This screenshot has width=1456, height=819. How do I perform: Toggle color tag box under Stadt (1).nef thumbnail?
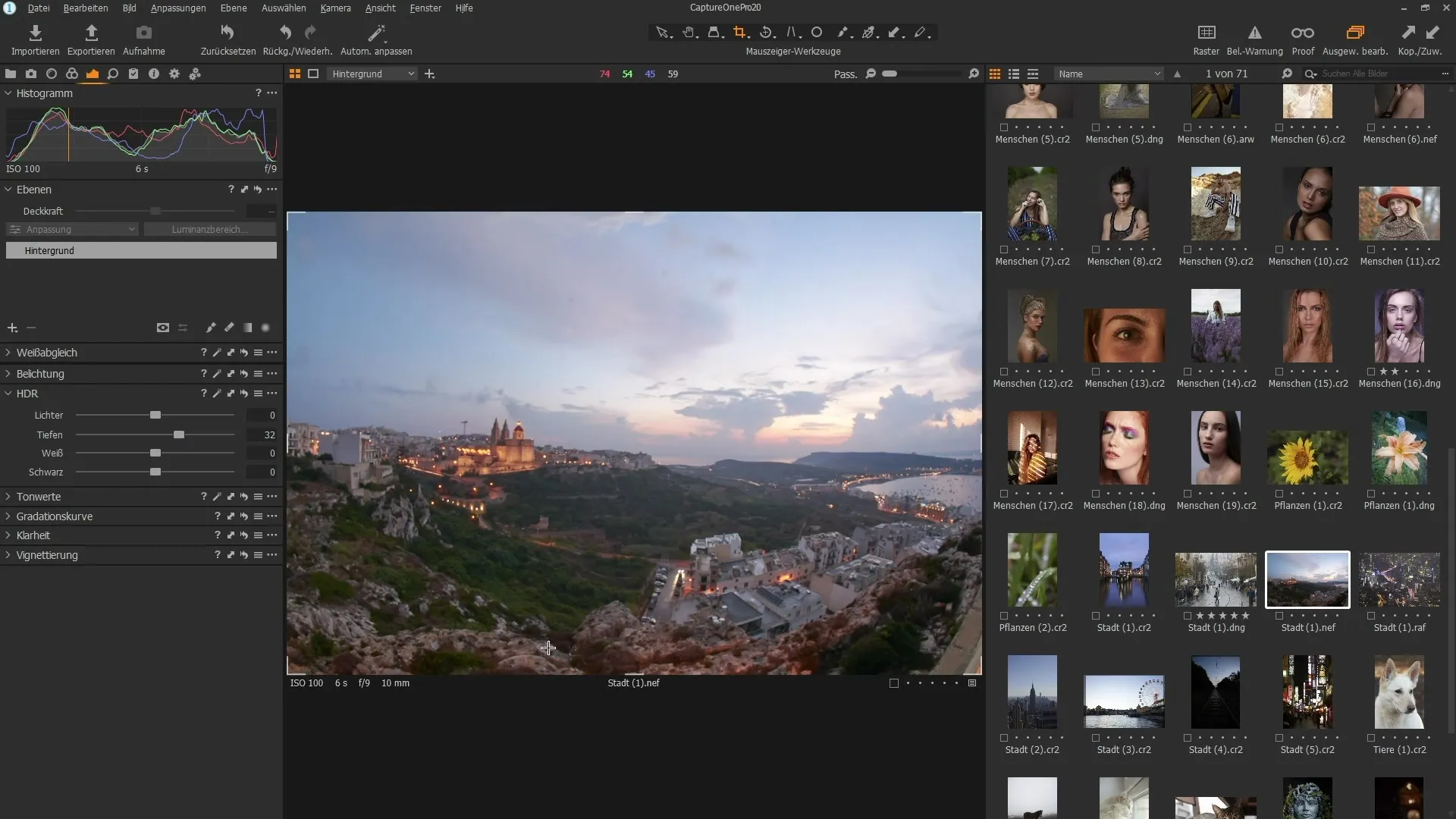pyautogui.click(x=1279, y=616)
